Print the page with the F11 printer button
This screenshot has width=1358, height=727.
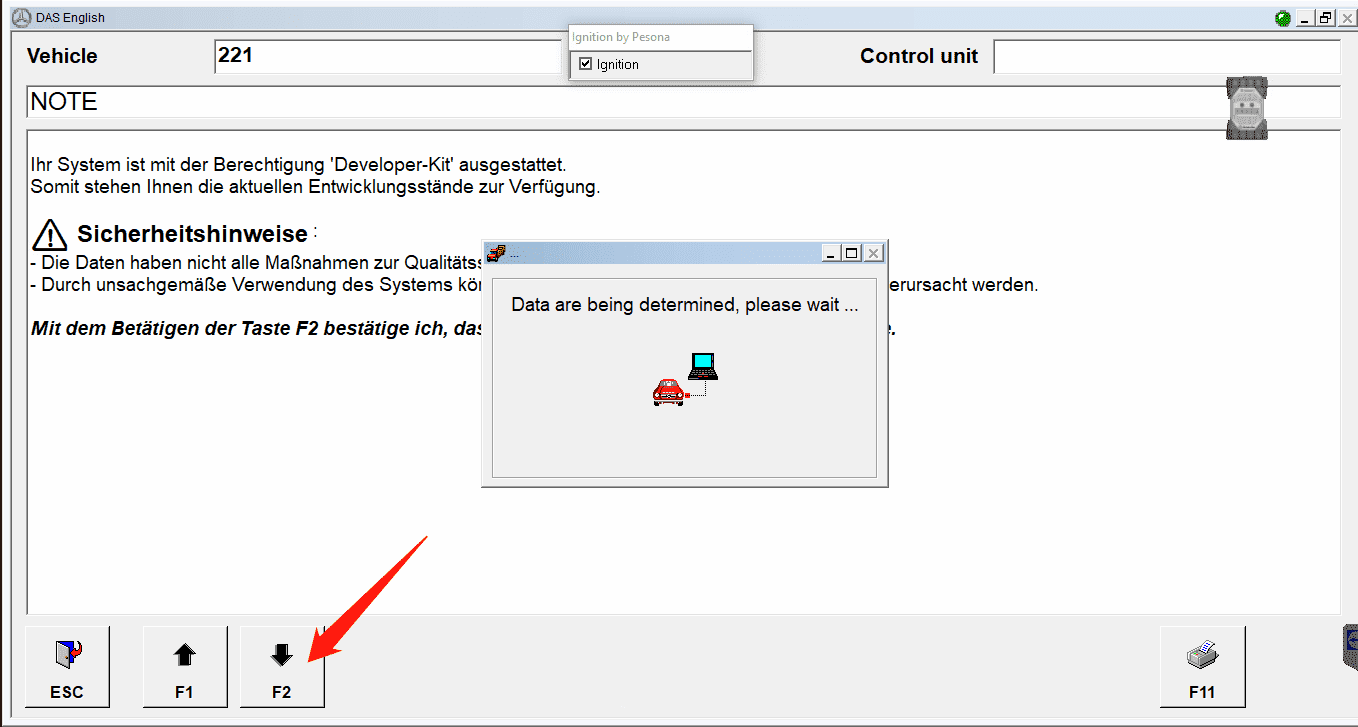(x=1202, y=667)
